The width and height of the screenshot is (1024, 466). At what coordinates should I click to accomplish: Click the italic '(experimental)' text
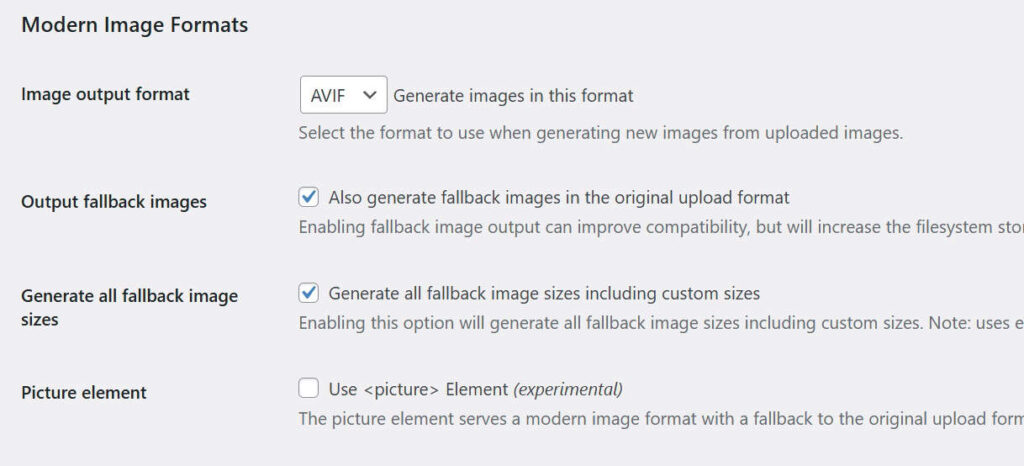click(568, 389)
